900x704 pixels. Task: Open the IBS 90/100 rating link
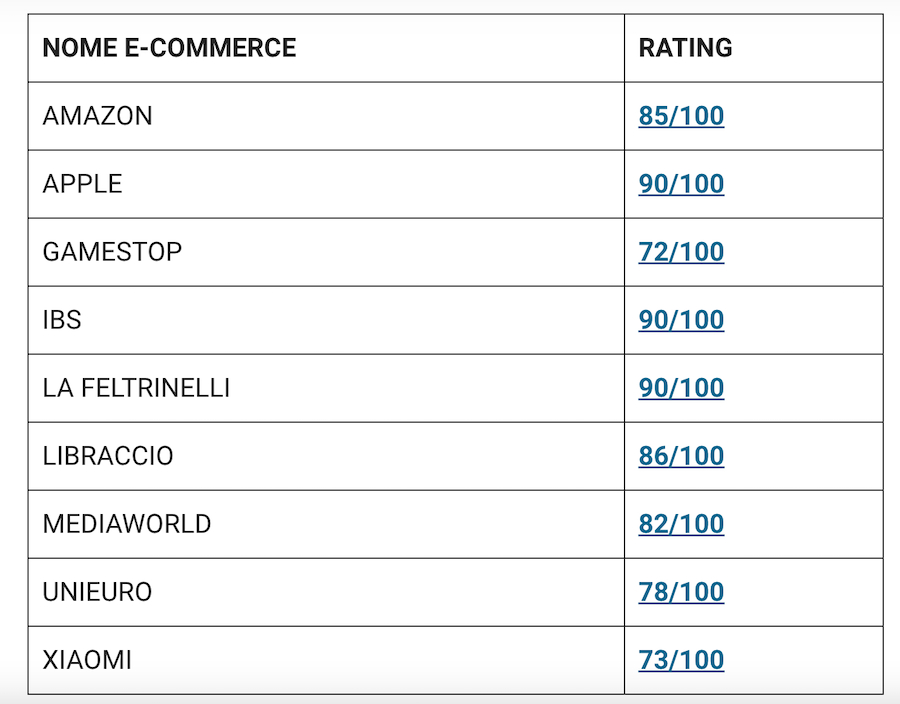tap(681, 320)
